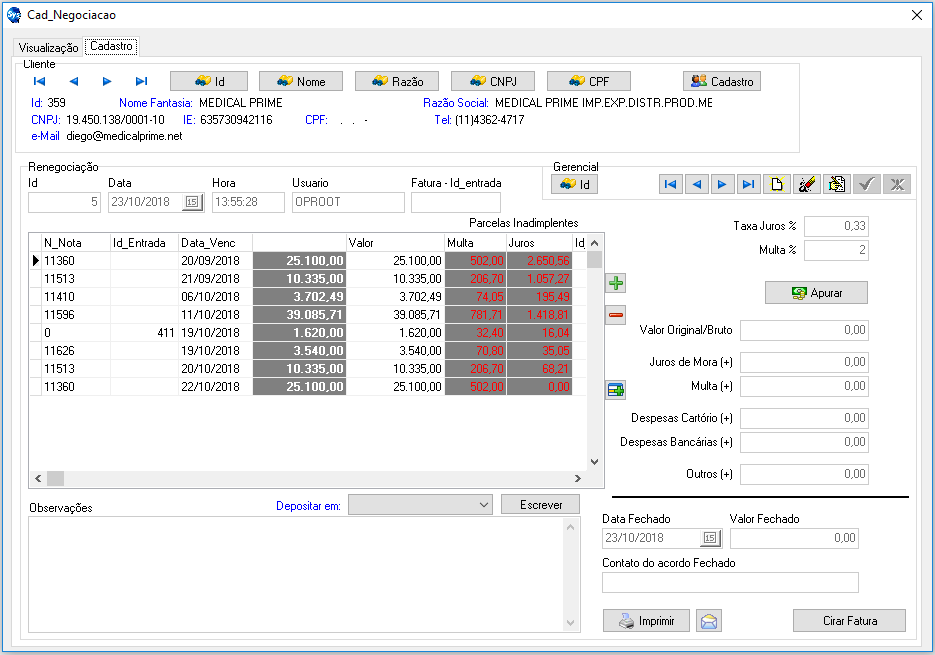The width and height of the screenshot is (935, 655).
Task: Open the Data Fechado calendar picker
Action: pos(710,538)
